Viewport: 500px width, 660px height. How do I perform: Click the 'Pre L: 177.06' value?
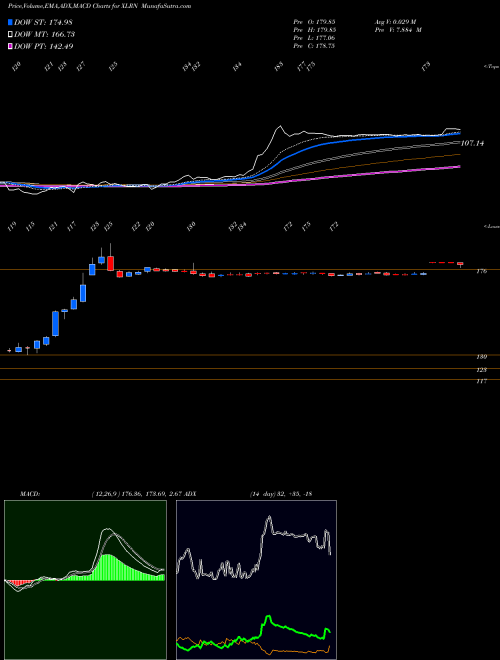(x=314, y=38)
